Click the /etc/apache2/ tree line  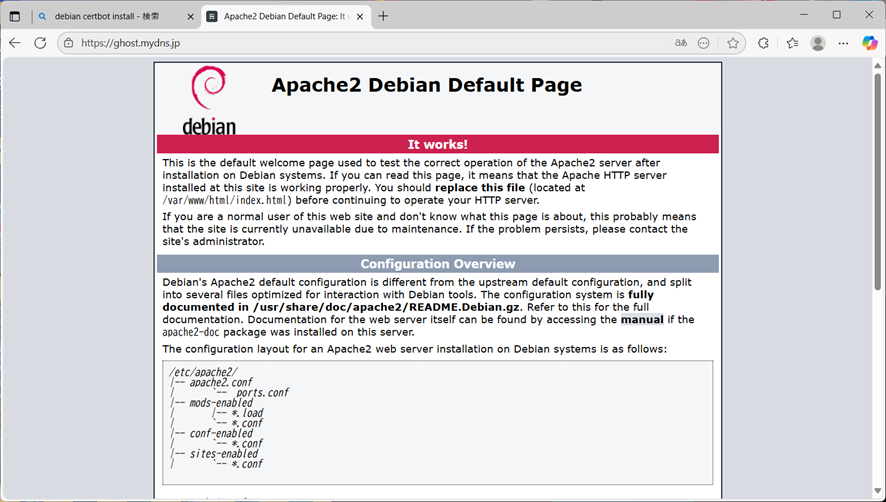coord(203,372)
